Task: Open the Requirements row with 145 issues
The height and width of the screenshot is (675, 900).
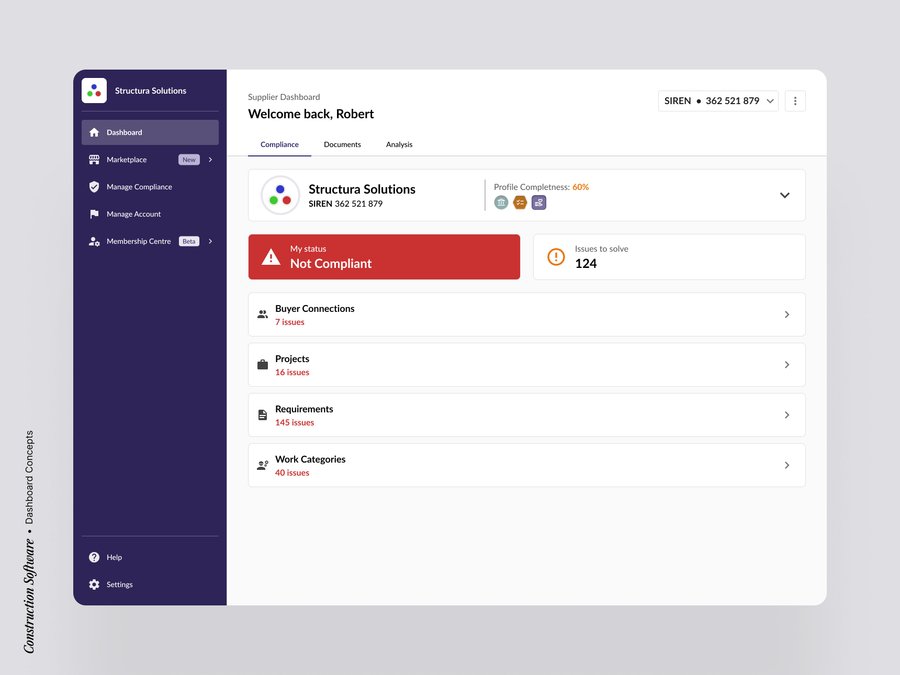Action: tap(526, 415)
